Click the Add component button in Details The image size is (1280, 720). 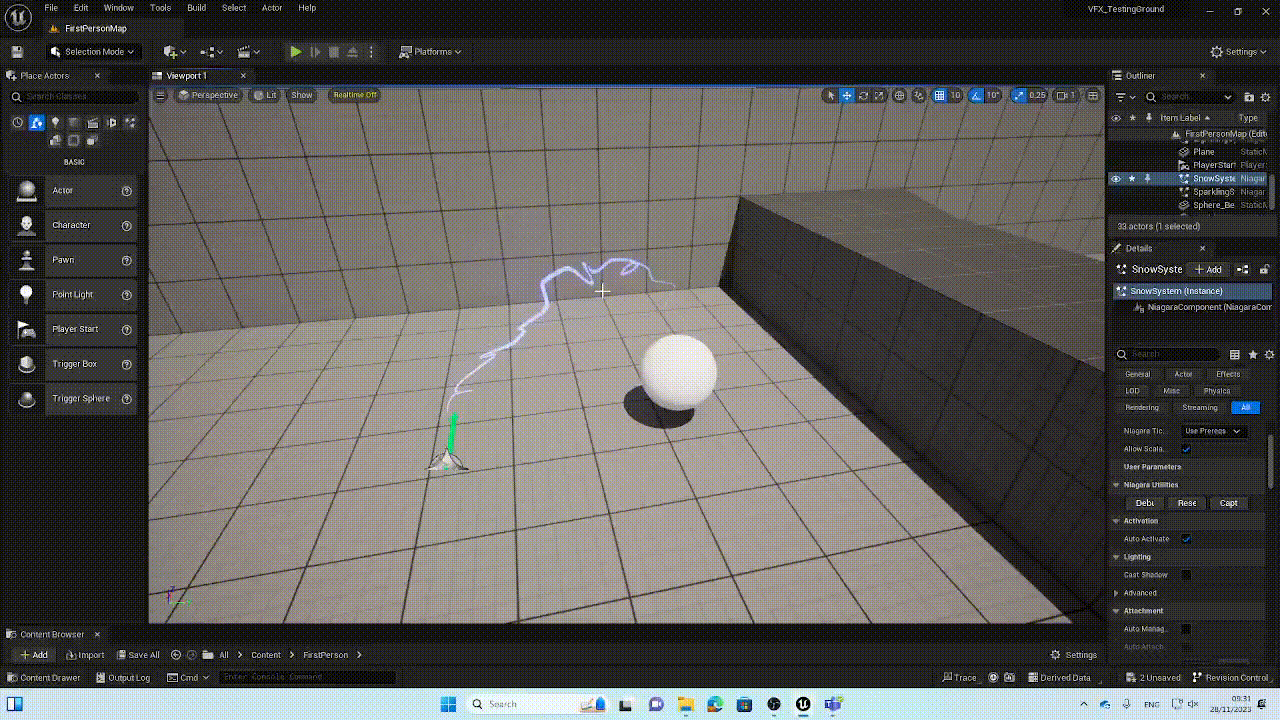coord(1208,269)
